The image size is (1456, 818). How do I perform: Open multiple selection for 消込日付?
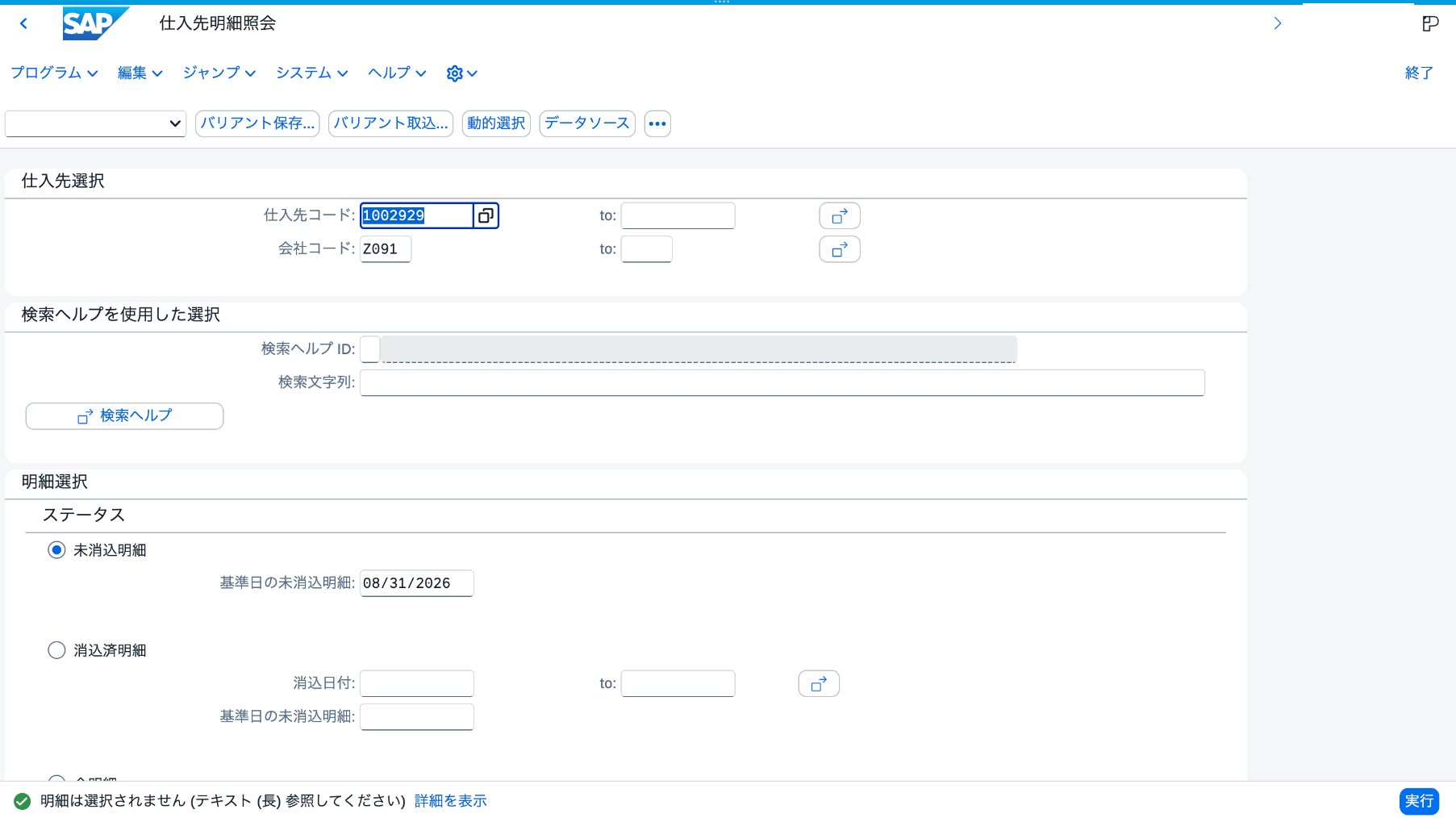(x=818, y=683)
